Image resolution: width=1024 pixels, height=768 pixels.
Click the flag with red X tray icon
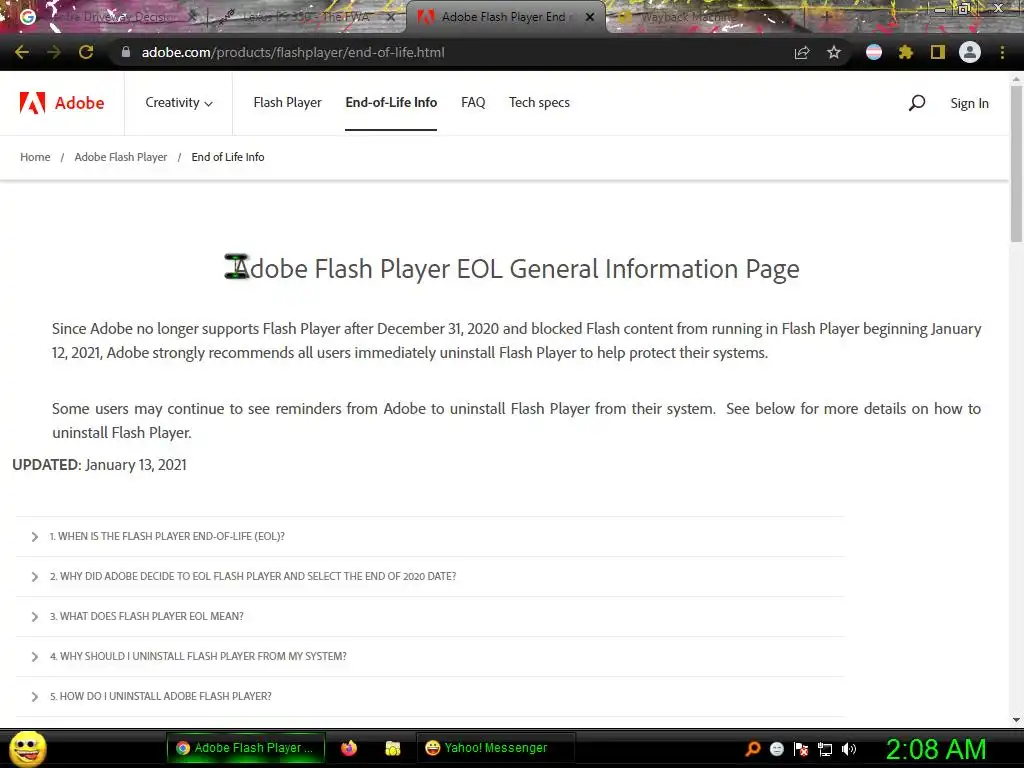point(801,748)
